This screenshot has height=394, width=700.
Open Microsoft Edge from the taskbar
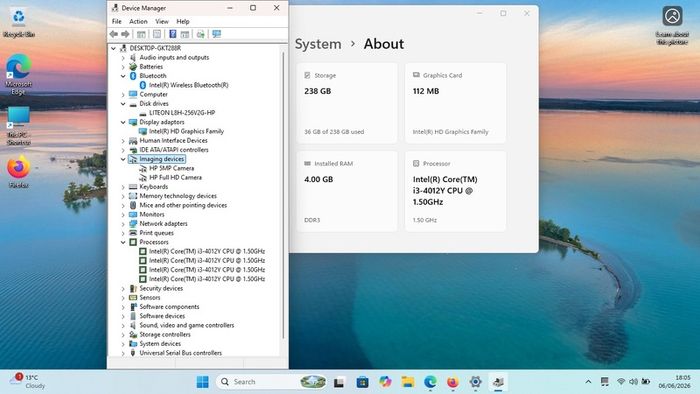tap(430, 382)
